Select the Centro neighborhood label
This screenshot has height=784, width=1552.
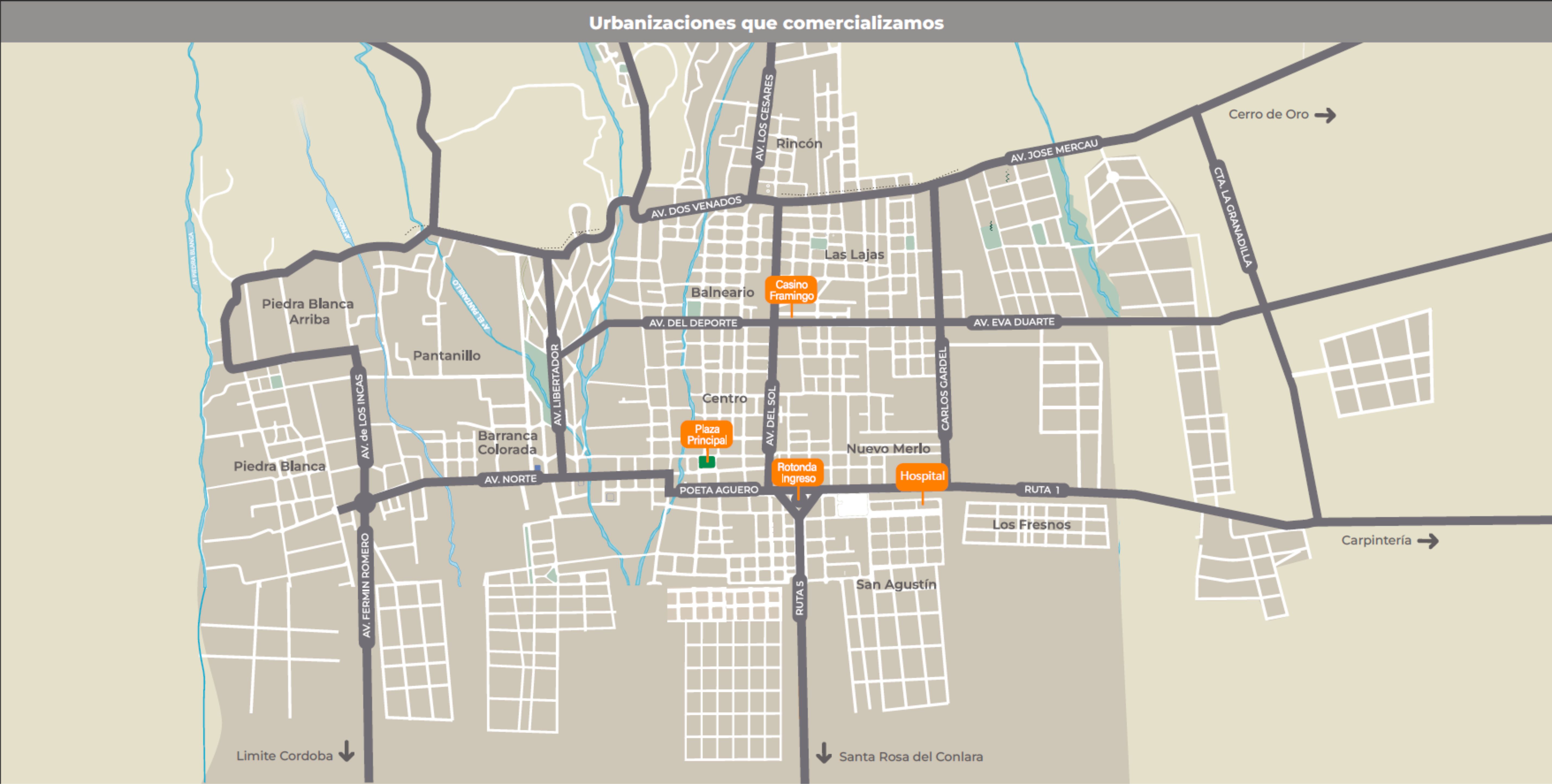pyautogui.click(x=725, y=398)
